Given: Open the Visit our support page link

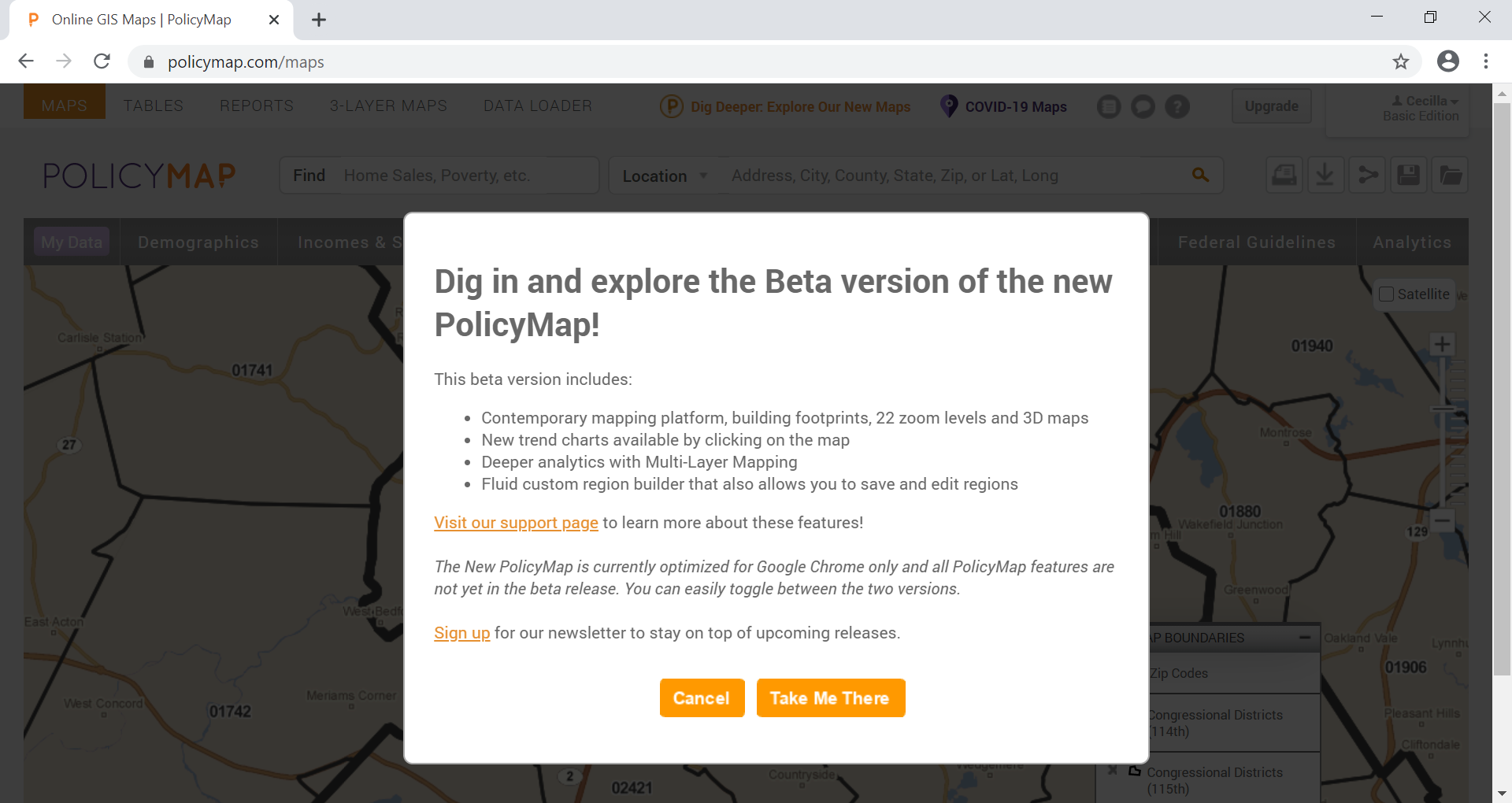Looking at the screenshot, I should pos(516,523).
